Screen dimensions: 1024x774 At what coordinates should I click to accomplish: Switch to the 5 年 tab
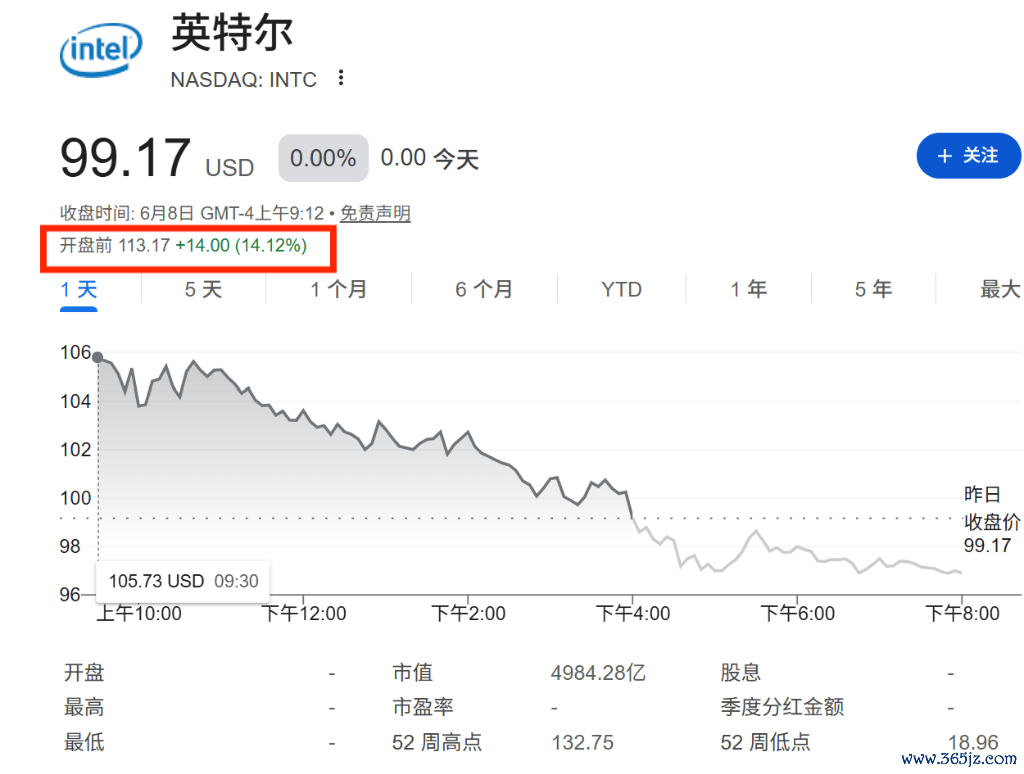873,289
